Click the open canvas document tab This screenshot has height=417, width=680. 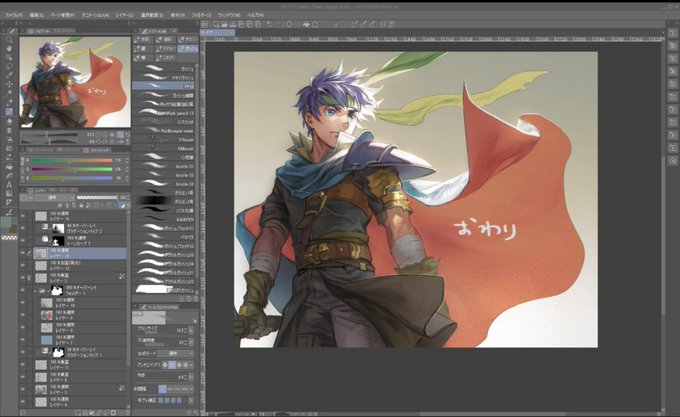click(x=217, y=33)
